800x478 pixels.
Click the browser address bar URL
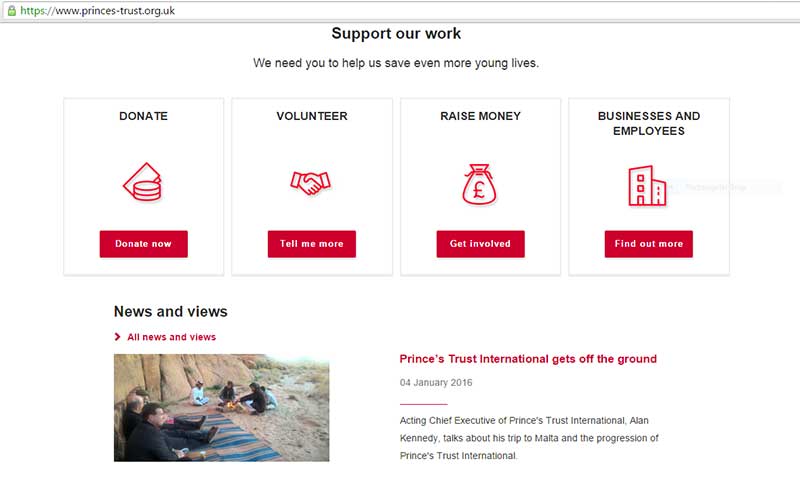[97, 11]
